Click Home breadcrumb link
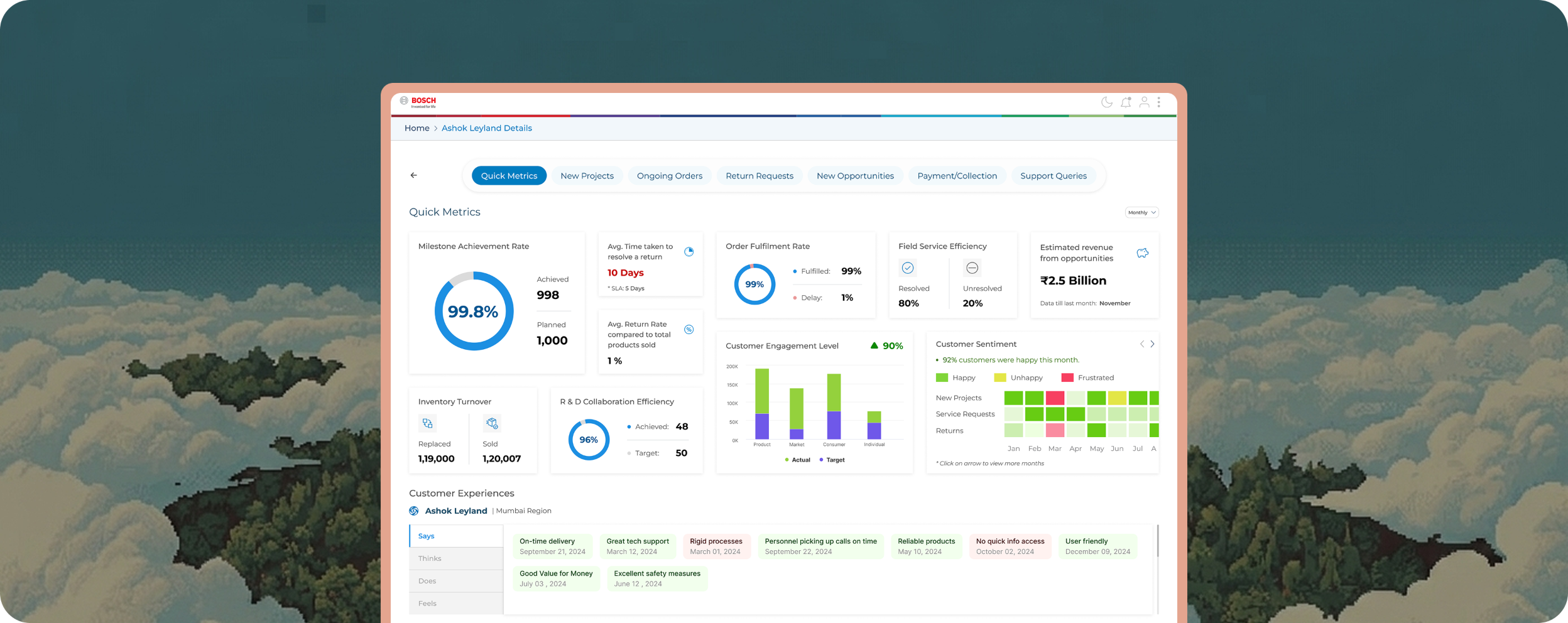Viewport: 1568px width, 623px height. [416, 128]
